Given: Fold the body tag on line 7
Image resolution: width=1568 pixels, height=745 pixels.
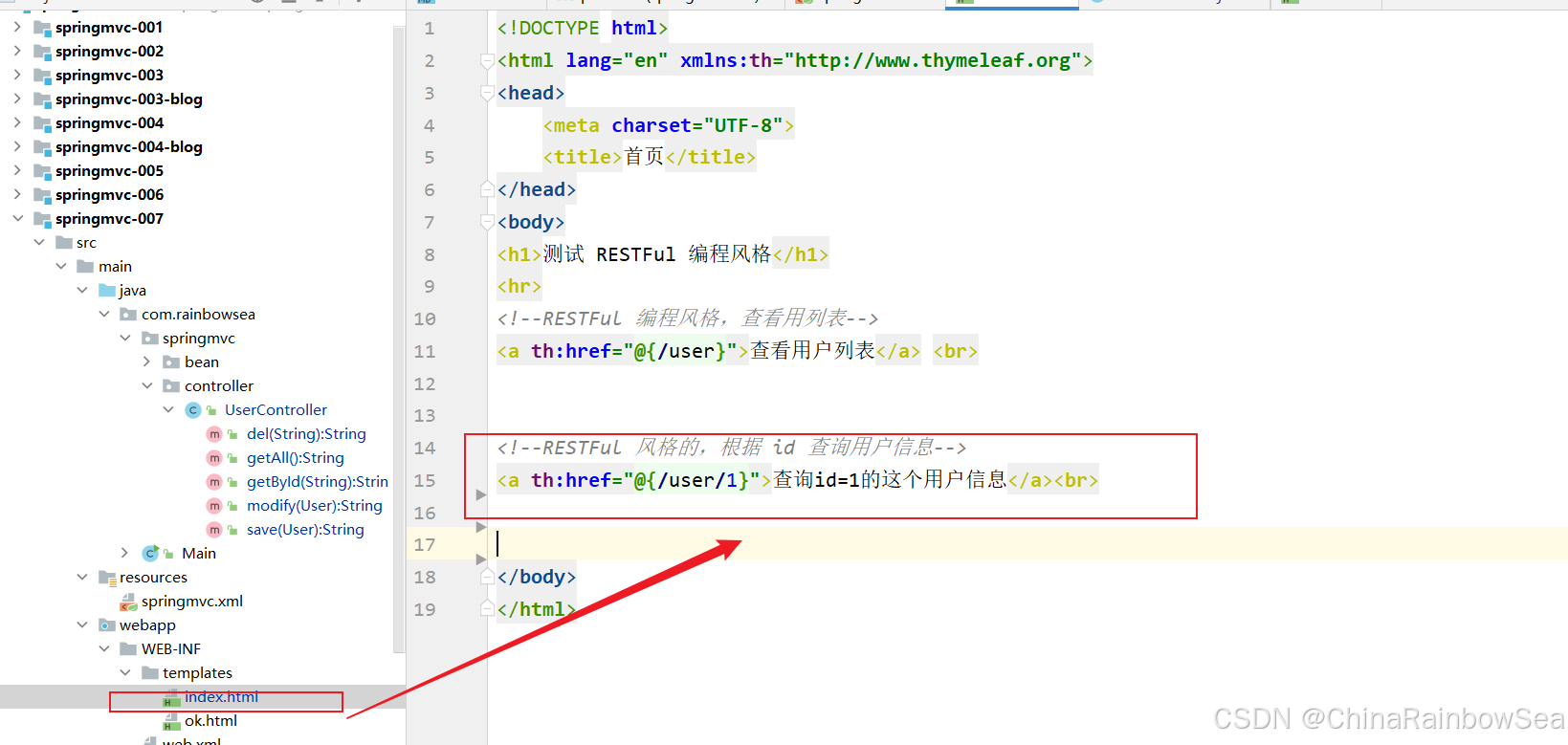Looking at the screenshot, I should point(487,222).
